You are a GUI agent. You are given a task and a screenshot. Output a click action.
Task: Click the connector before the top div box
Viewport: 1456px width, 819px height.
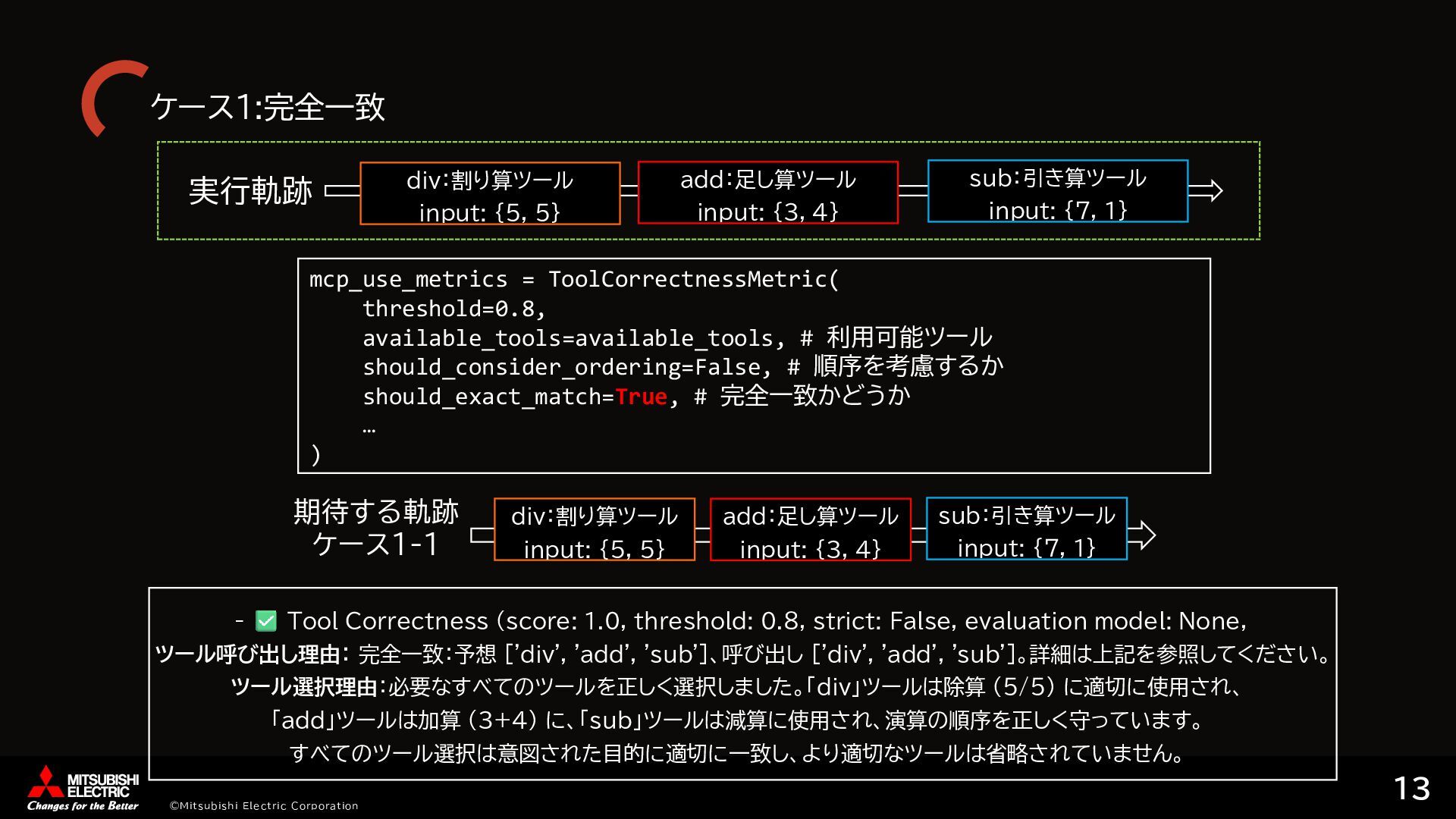[343, 190]
